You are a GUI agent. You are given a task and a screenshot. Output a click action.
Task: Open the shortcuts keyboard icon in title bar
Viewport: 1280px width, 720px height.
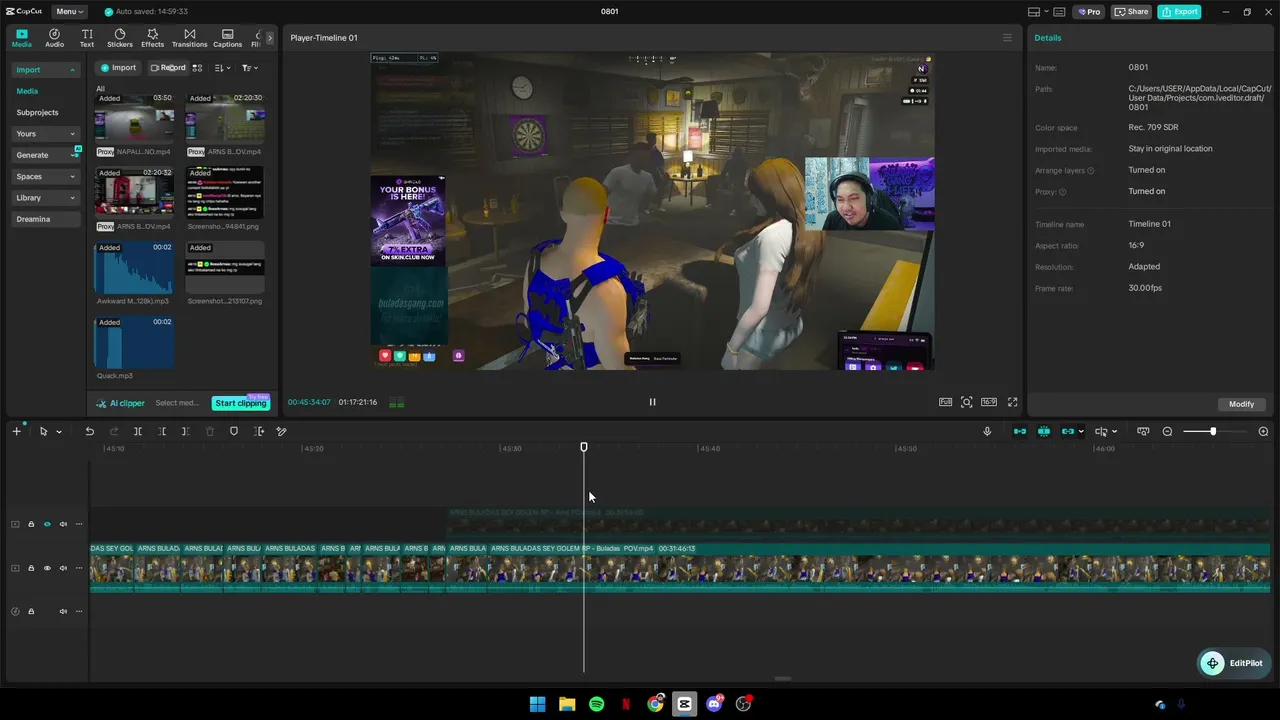coord(1060,12)
